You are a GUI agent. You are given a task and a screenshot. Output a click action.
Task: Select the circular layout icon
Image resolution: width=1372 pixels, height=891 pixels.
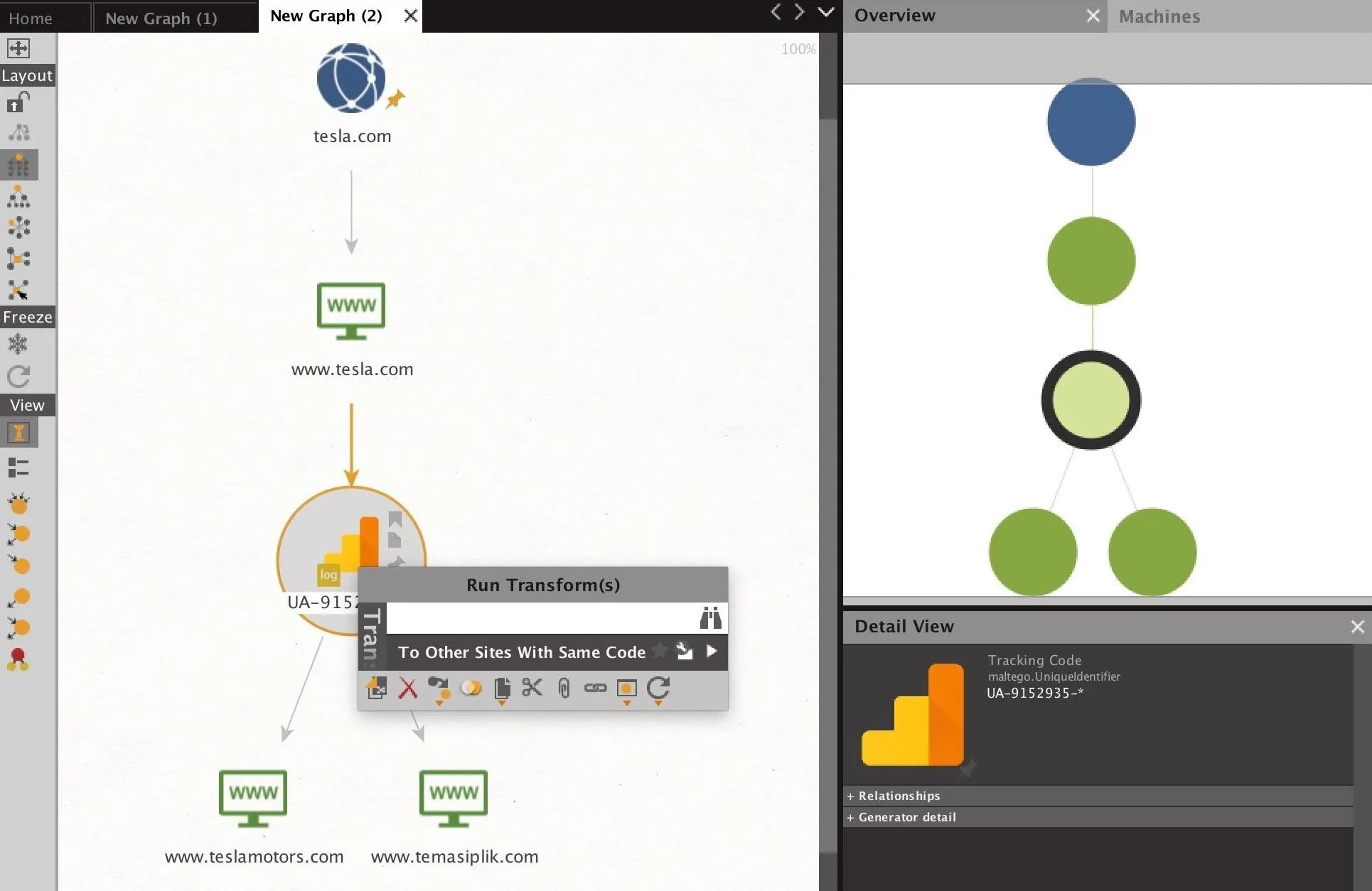[18, 227]
